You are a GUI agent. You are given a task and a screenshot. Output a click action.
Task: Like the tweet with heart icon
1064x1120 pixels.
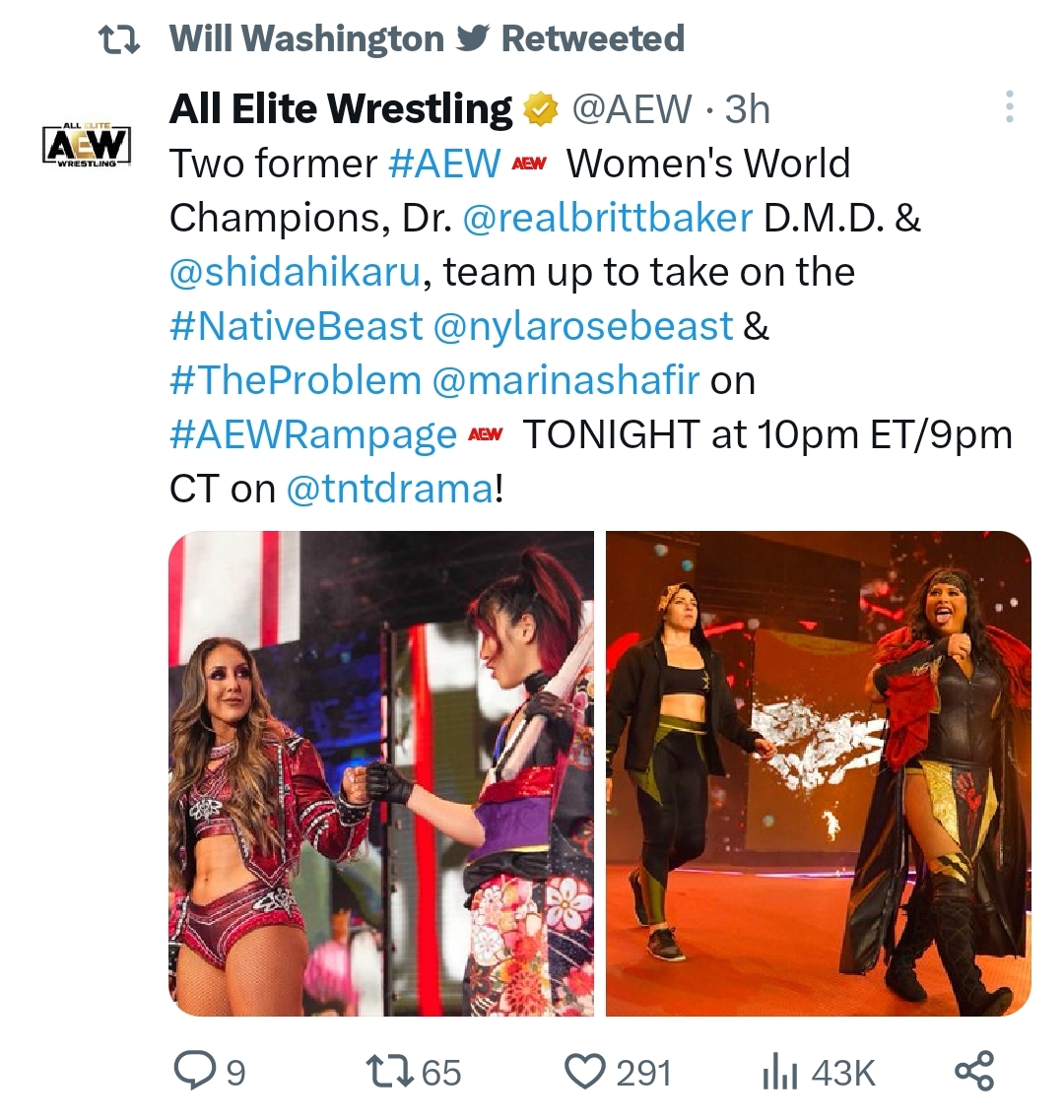pyautogui.click(x=584, y=1072)
